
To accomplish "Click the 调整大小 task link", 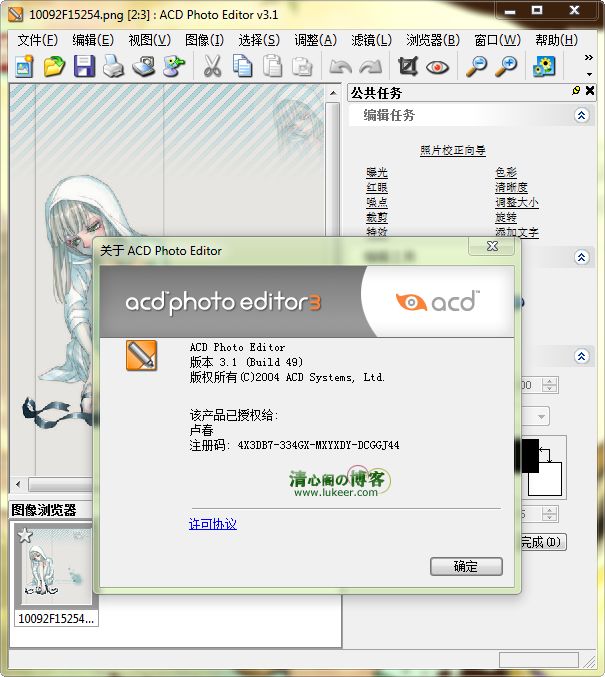I will (517, 202).
